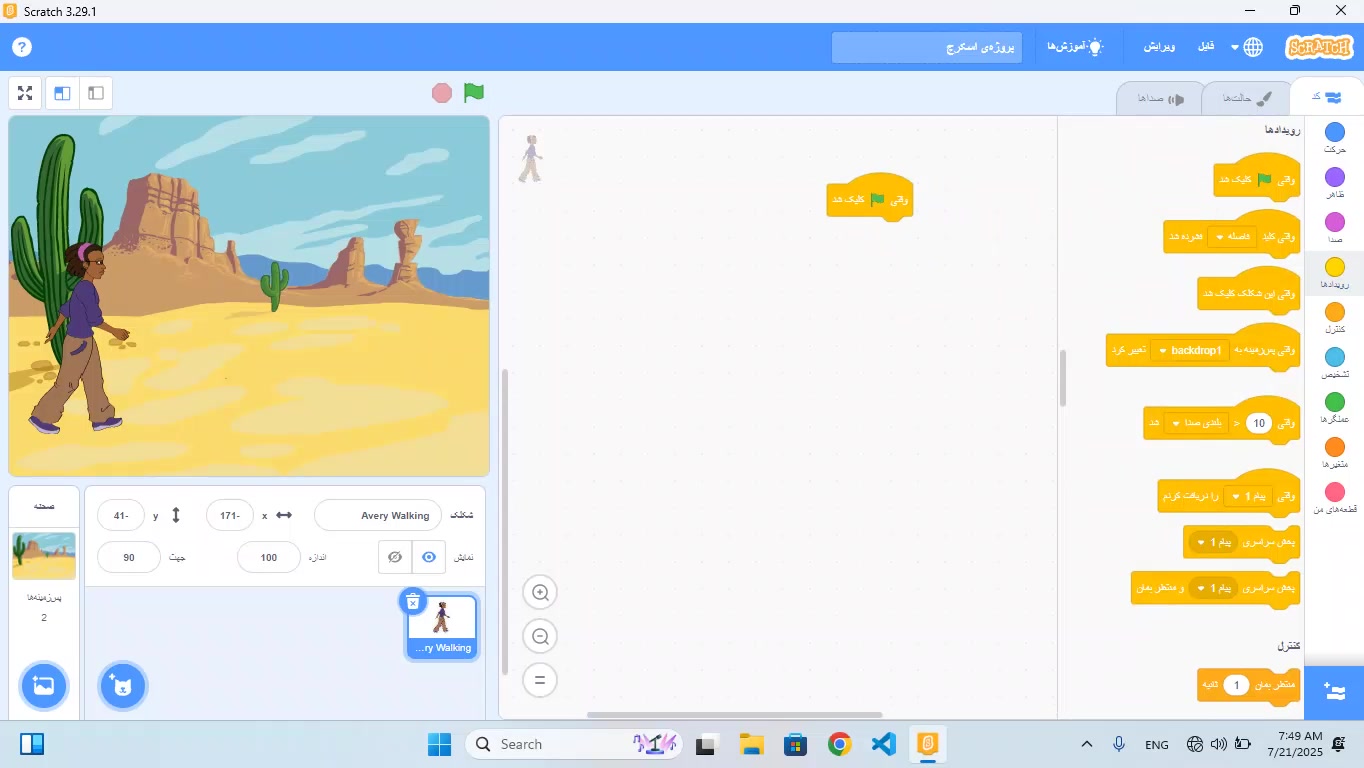Click the value 1 in the wait block
This screenshot has height=768, width=1364.
(x=1237, y=685)
